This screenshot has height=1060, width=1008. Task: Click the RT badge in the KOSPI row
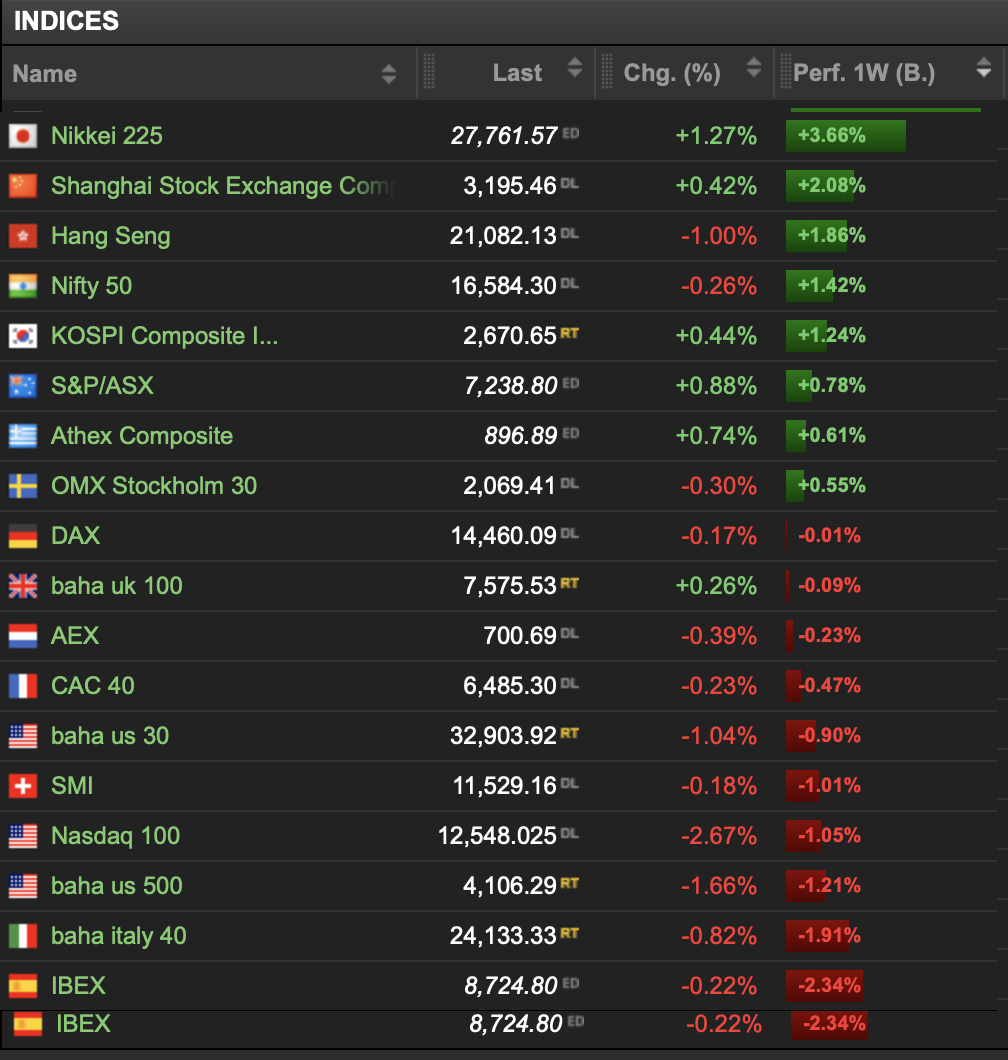click(x=569, y=333)
